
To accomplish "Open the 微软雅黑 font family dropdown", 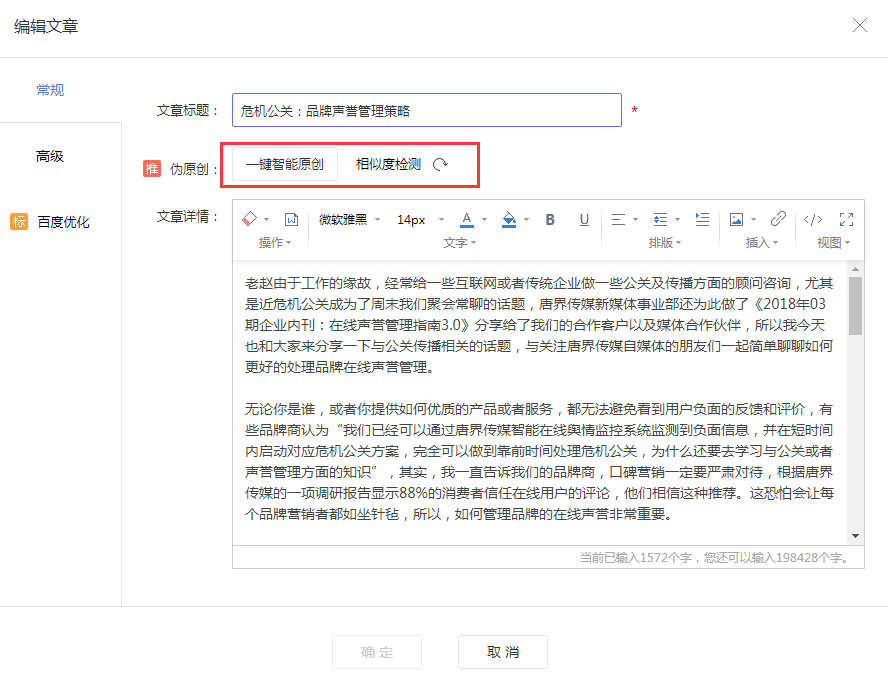I will [x=349, y=219].
